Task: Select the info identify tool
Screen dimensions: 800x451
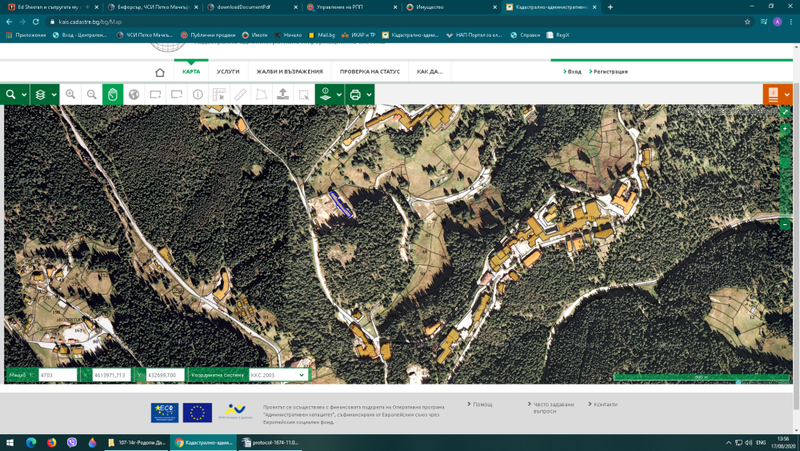Action: 198,95
